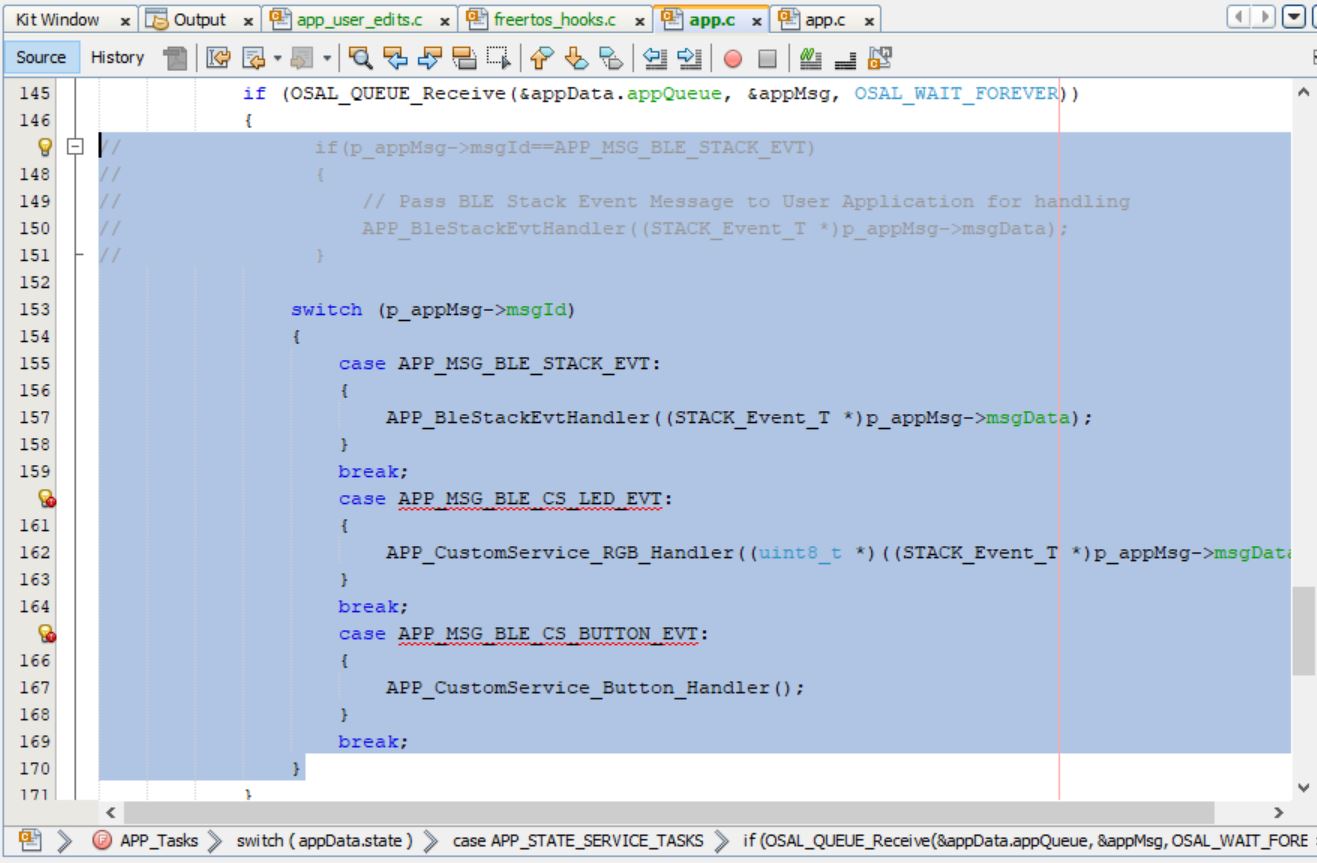Click error hint icon beside APP_MSG_BLE_CS_LED_EVT line
The image size is (1317, 863).
coord(46,498)
